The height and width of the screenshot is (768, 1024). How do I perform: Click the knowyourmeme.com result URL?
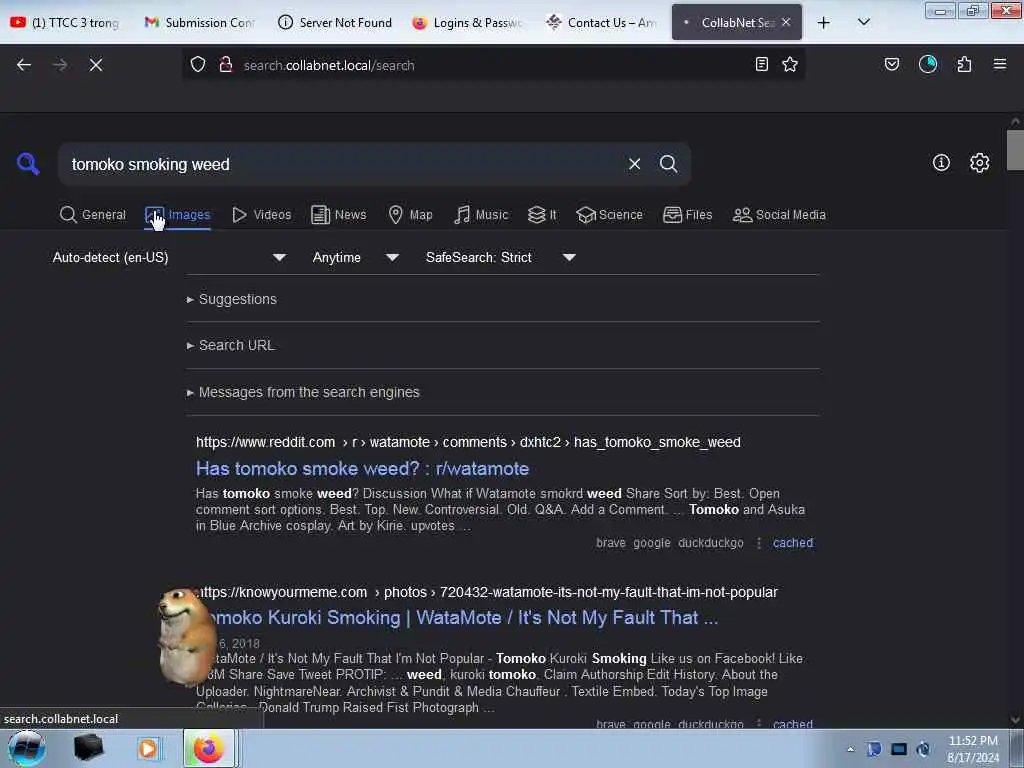[487, 592]
